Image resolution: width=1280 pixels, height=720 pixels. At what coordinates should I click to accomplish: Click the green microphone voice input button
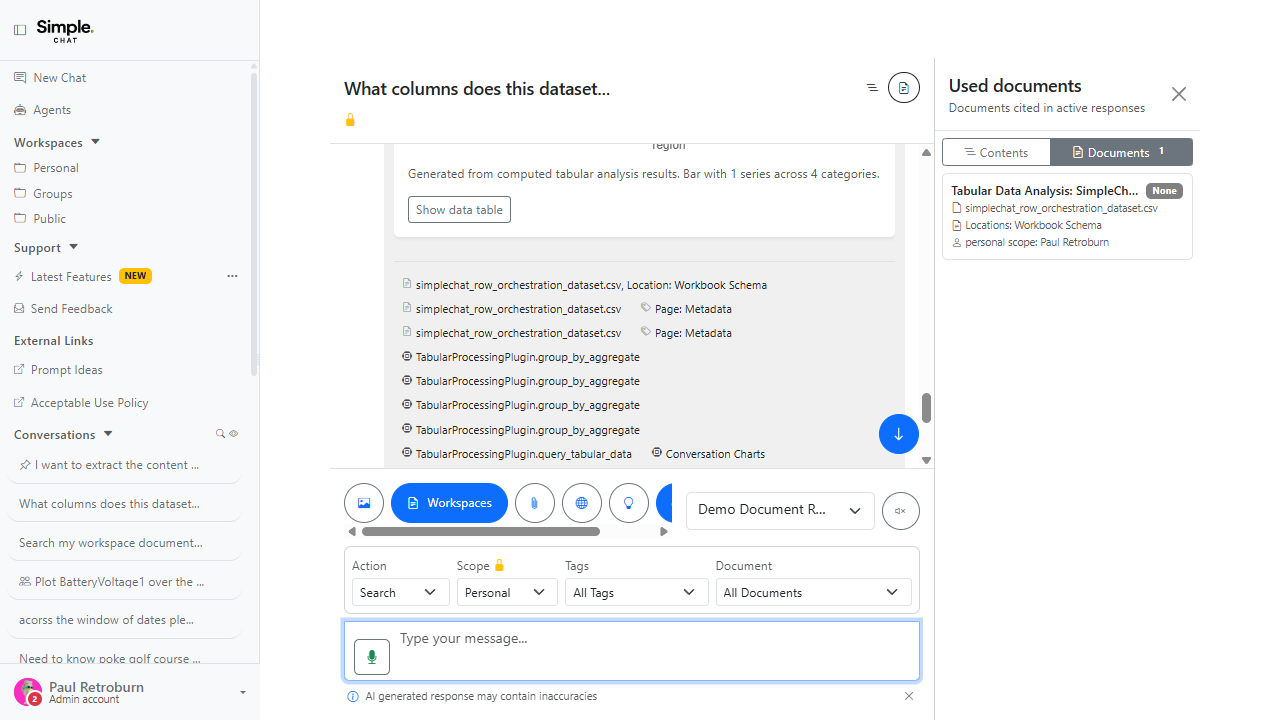pyautogui.click(x=372, y=656)
